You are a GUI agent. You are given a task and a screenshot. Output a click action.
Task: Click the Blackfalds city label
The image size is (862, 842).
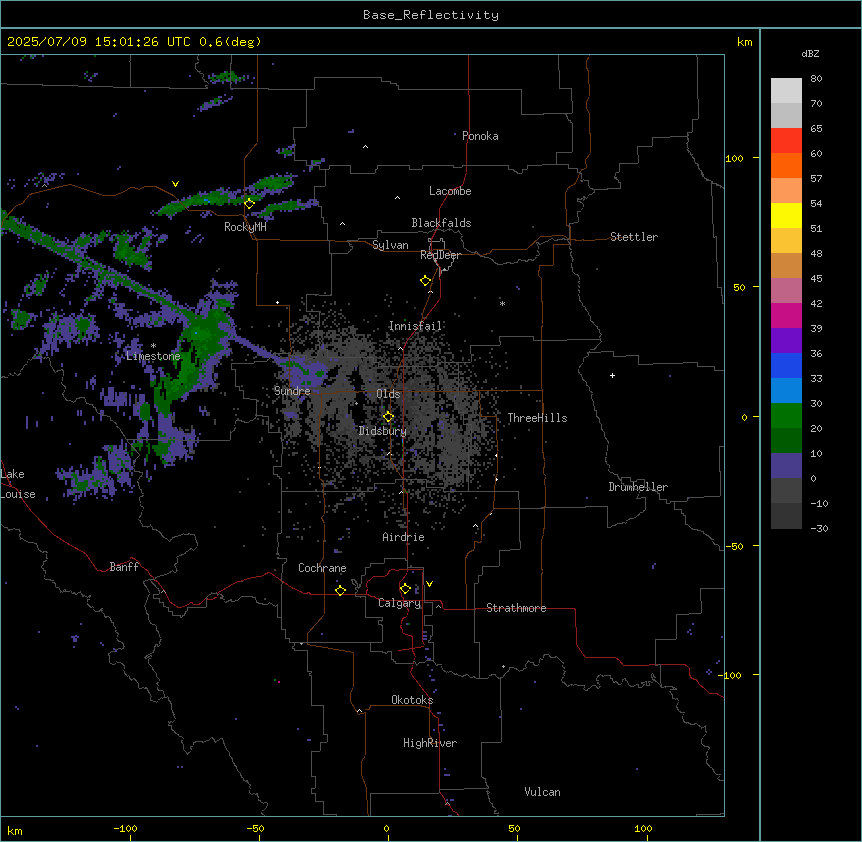441,223
